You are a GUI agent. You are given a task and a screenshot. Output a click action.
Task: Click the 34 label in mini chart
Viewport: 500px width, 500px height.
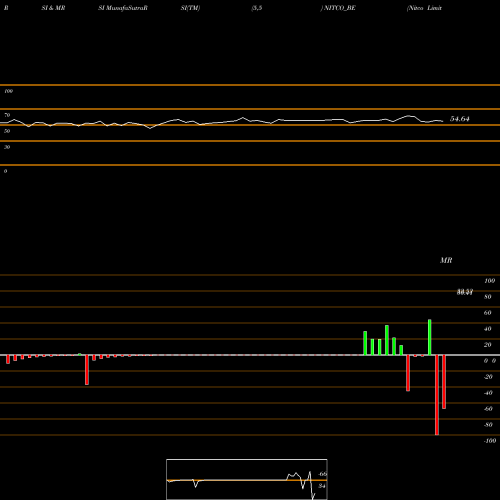pyautogui.click(x=322, y=486)
